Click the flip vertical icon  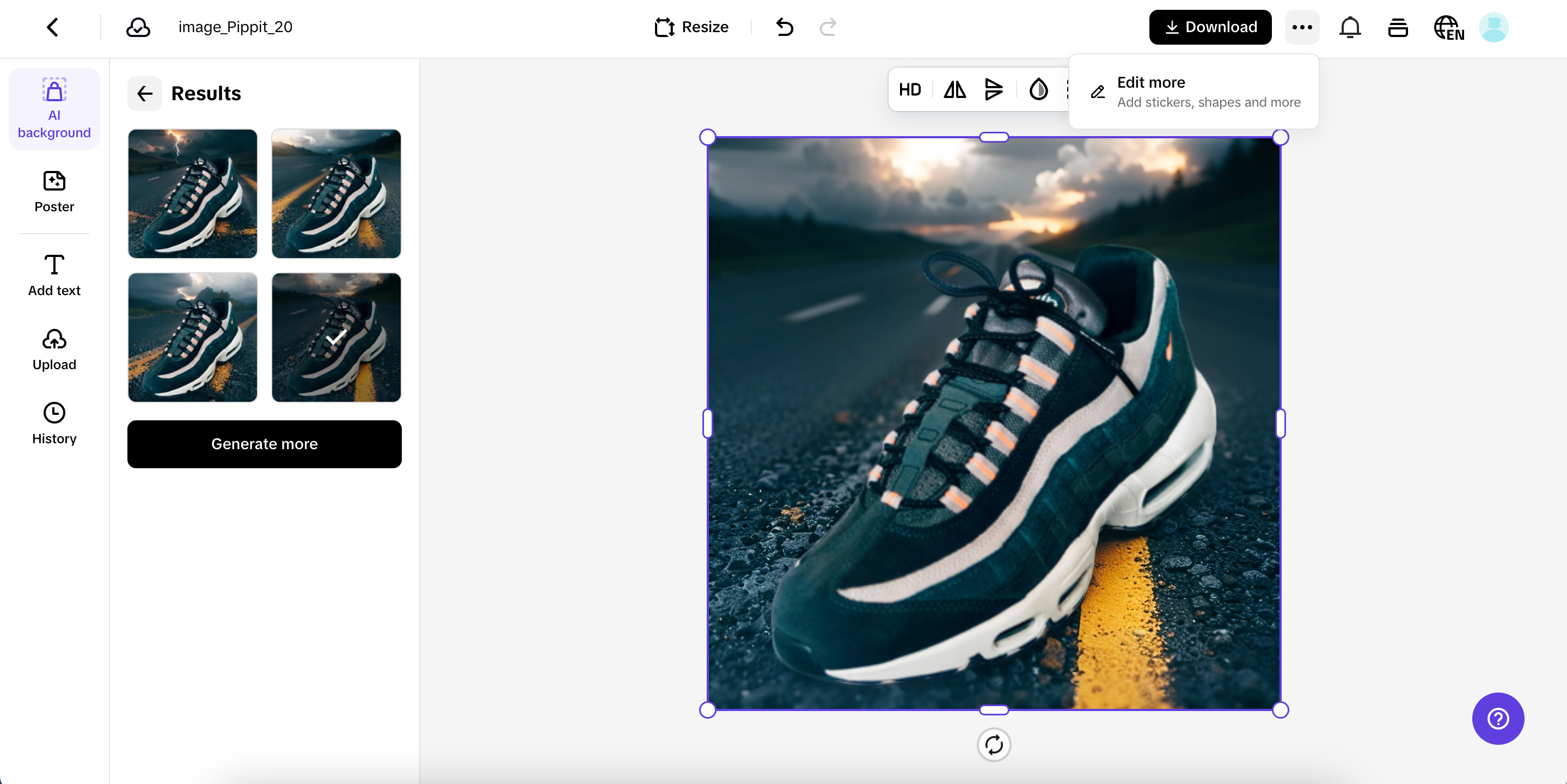tap(993, 90)
